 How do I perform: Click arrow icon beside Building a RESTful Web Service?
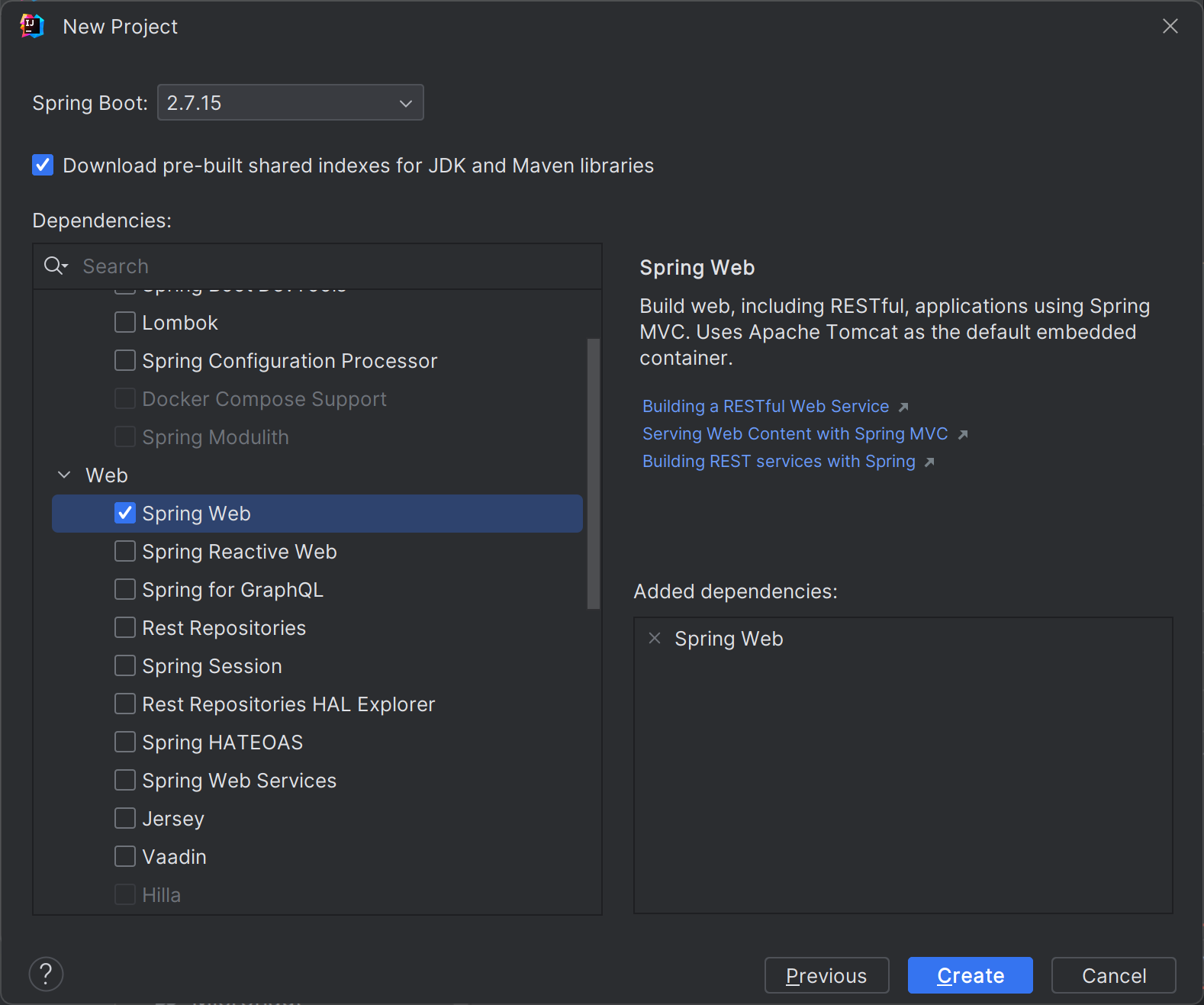point(903,407)
